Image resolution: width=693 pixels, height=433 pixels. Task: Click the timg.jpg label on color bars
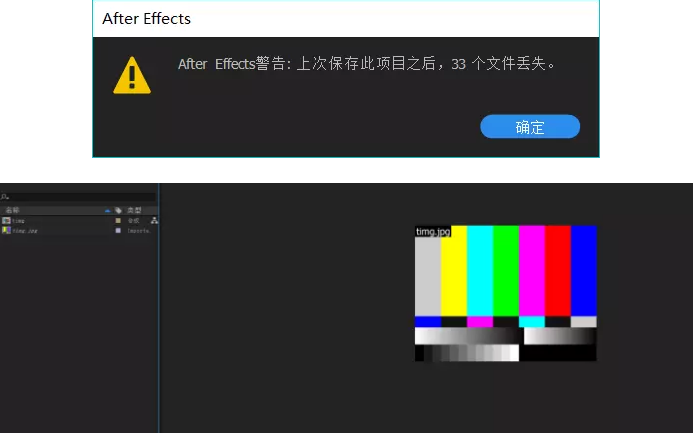433,232
